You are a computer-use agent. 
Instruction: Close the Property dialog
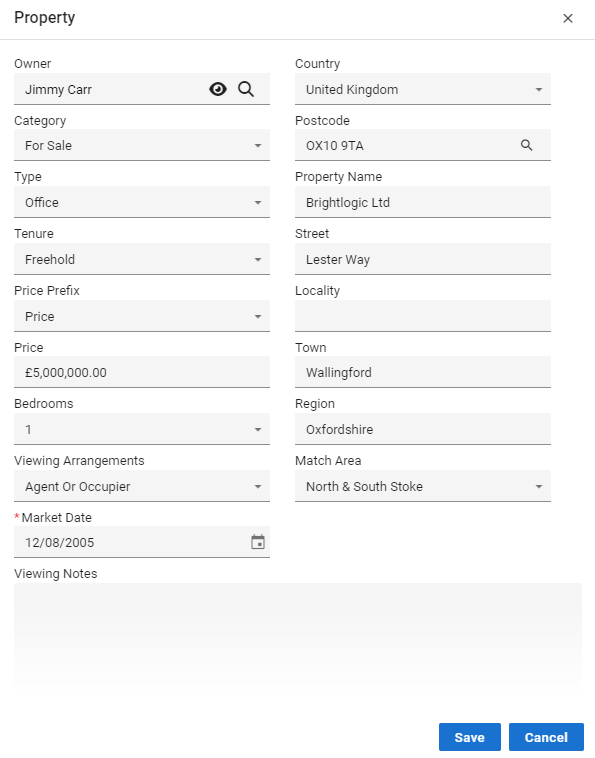568,18
